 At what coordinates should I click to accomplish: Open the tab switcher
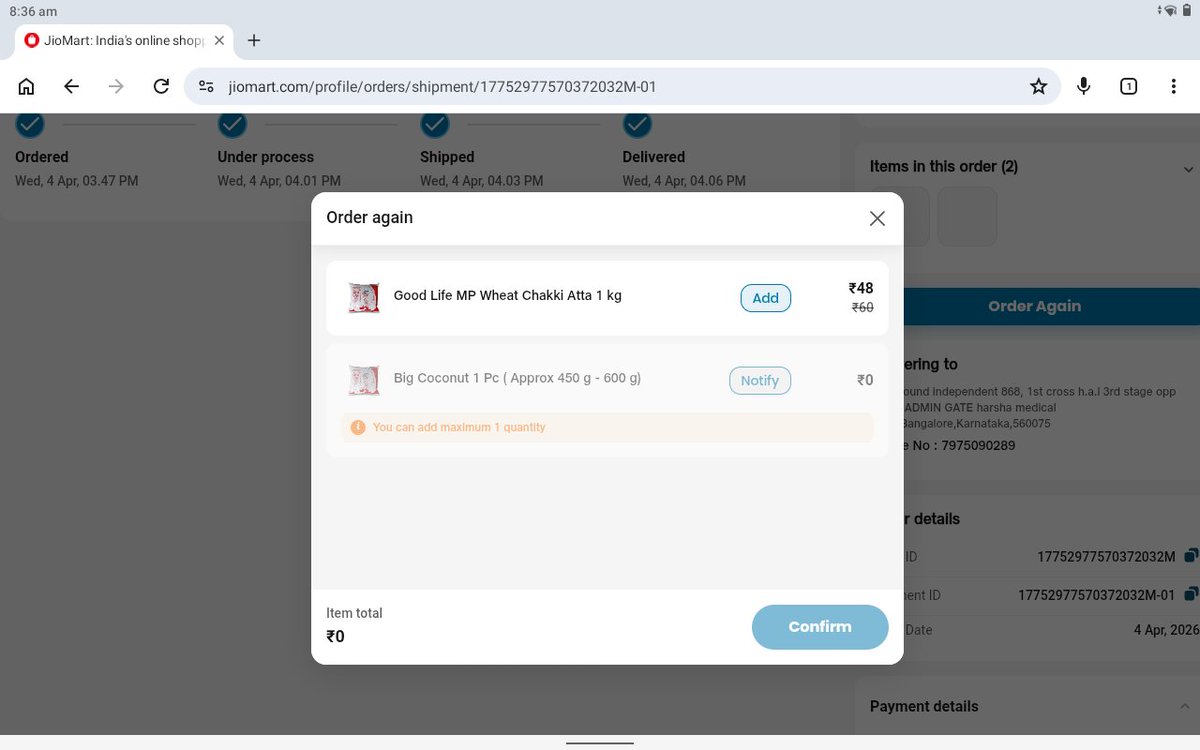click(1128, 87)
